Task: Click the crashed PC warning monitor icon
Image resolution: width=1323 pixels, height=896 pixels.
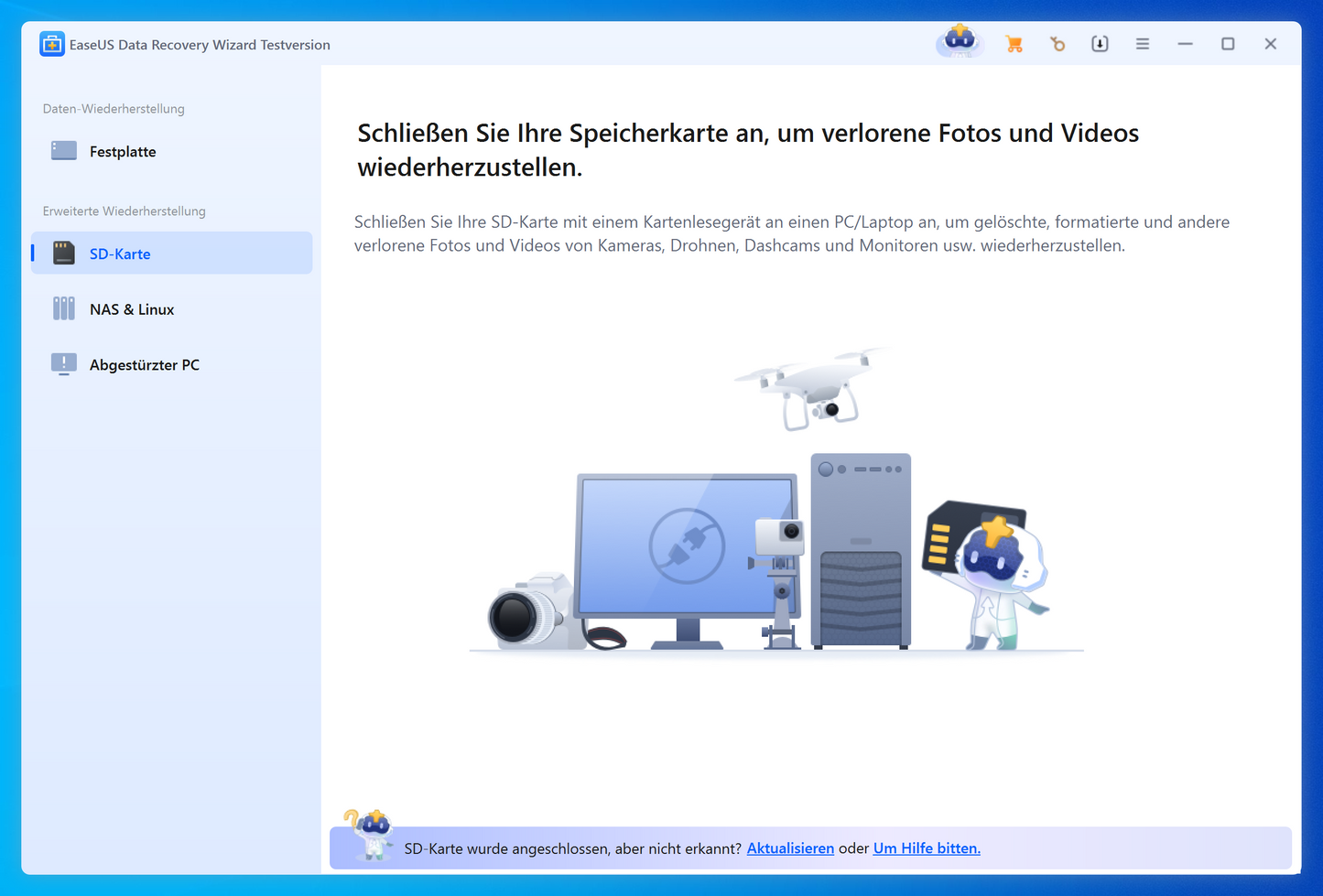Action: pos(64,364)
